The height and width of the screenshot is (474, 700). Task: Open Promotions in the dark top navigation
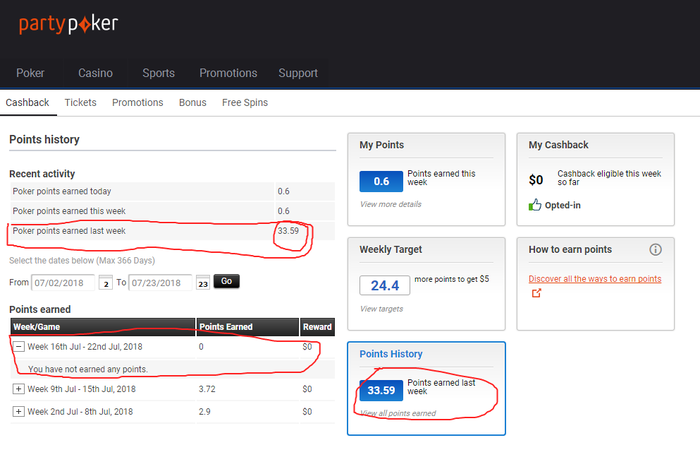pos(228,73)
